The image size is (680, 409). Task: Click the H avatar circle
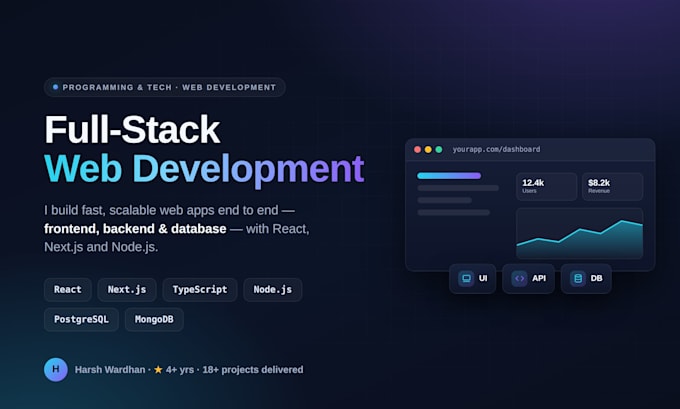click(56, 370)
